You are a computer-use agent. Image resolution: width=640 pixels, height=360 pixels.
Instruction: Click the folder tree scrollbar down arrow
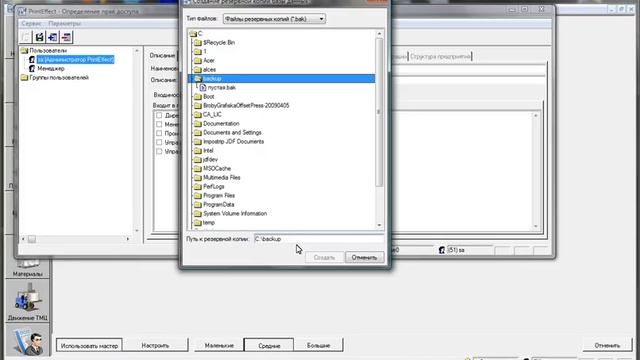(379, 225)
